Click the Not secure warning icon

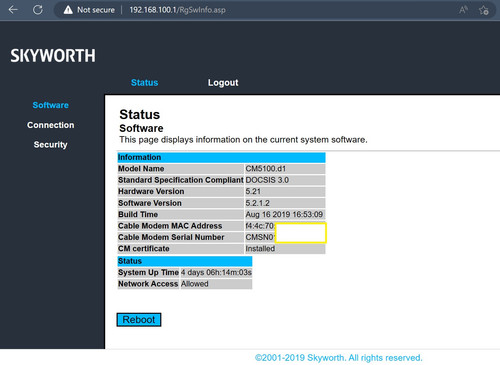point(68,10)
